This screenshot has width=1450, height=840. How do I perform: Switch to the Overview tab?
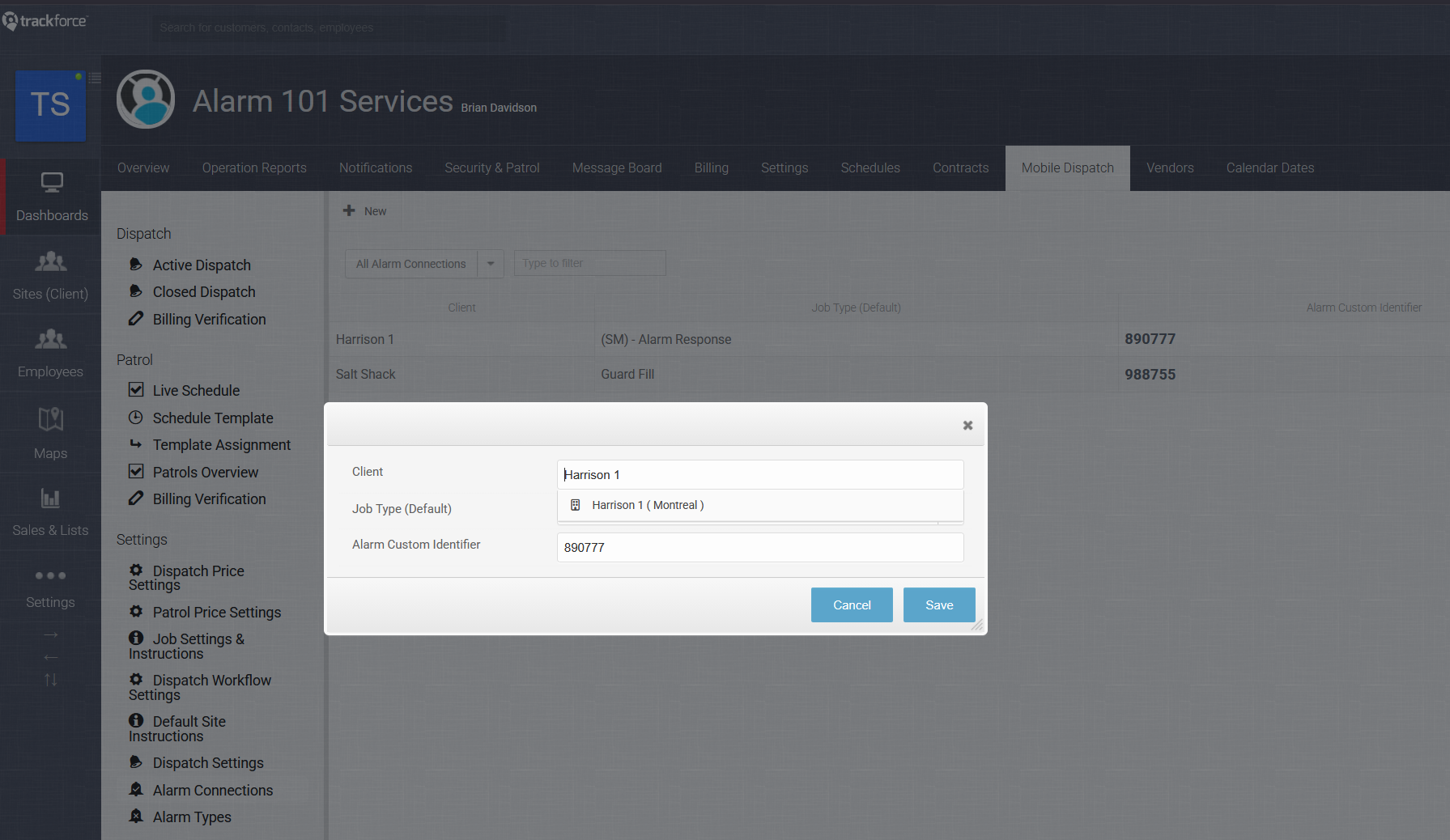point(143,168)
